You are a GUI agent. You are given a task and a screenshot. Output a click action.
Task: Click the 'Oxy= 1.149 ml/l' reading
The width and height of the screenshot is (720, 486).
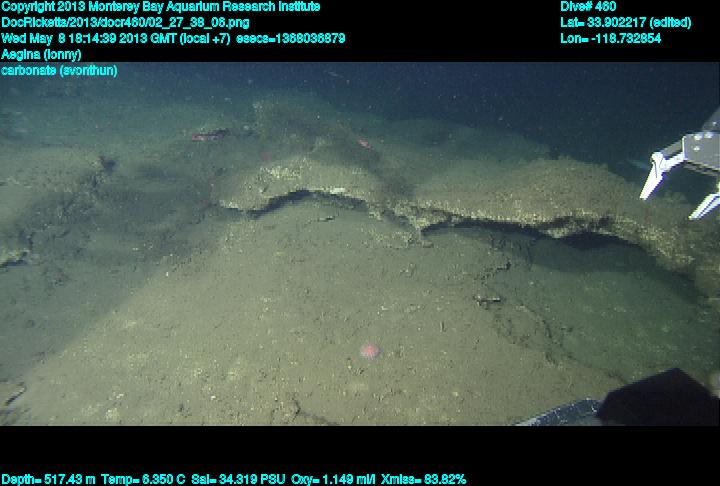tap(333, 480)
